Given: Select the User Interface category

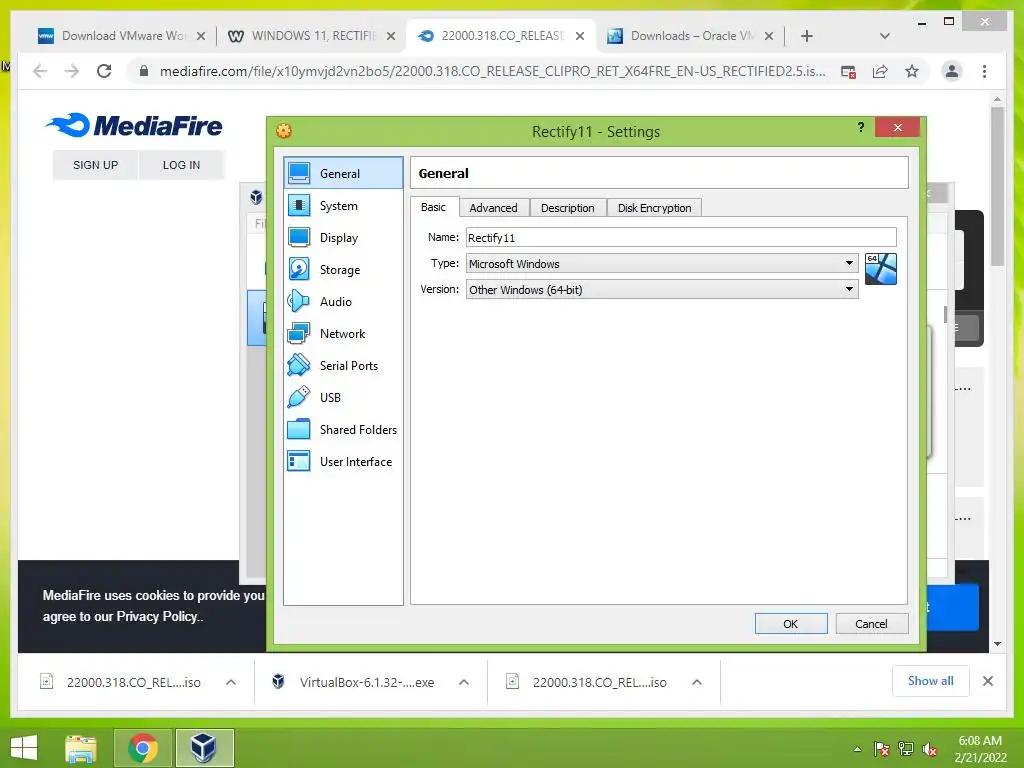Looking at the screenshot, I should (343, 462).
